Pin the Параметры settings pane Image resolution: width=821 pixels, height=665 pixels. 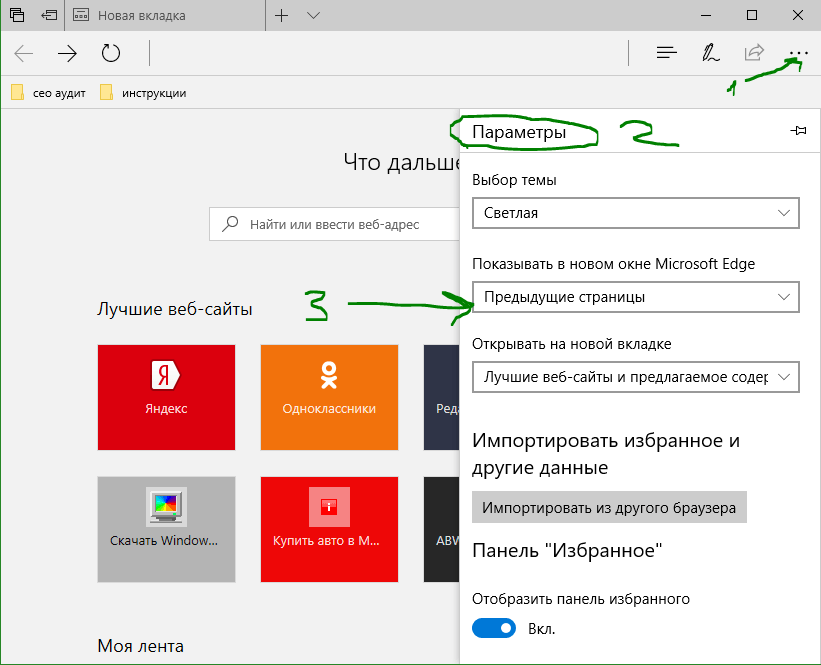[x=798, y=130]
